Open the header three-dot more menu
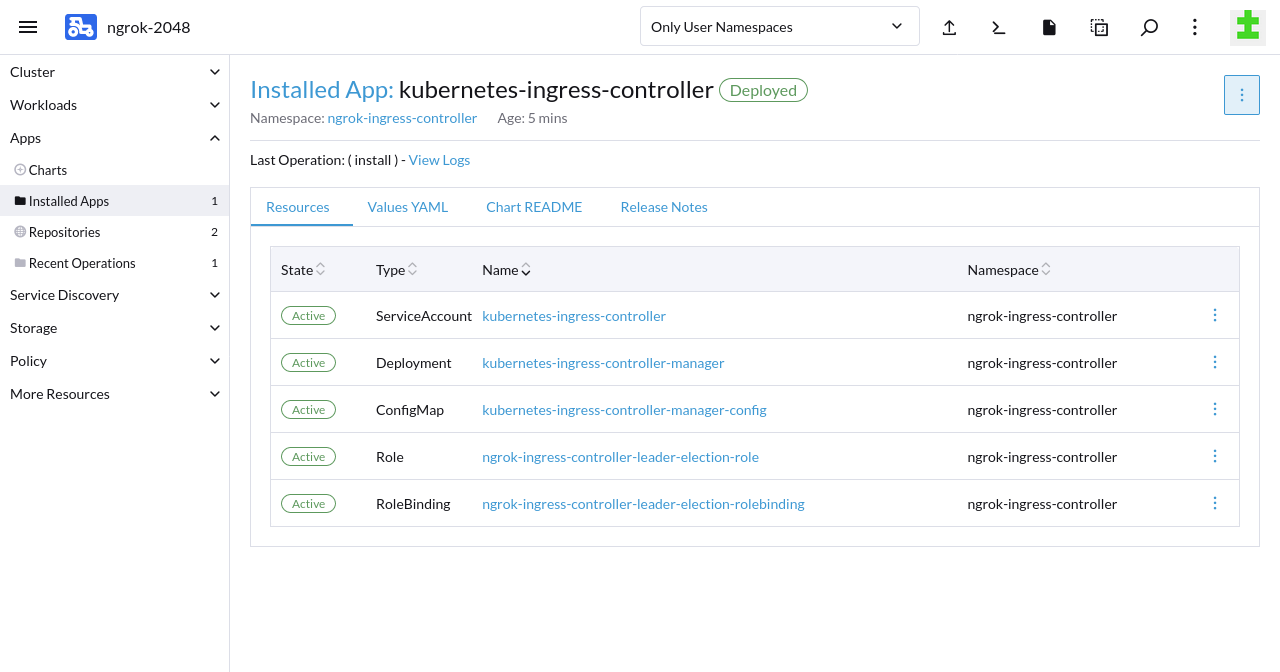 click(x=1195, y=27)
